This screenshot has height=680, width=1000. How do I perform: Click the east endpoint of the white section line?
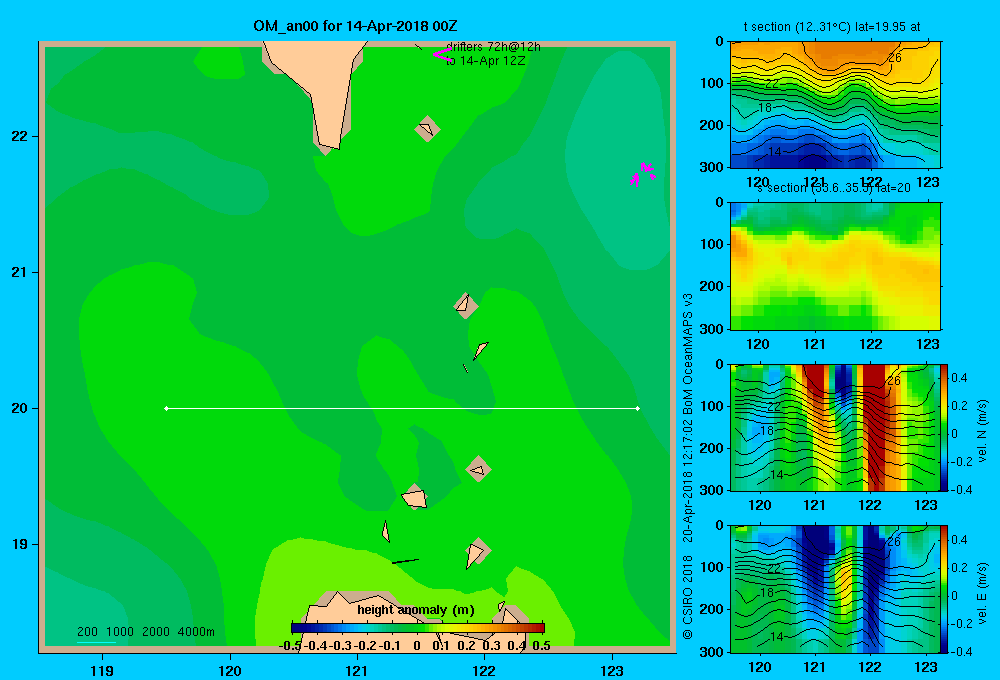pyautogui.click(x=638, y=408)
